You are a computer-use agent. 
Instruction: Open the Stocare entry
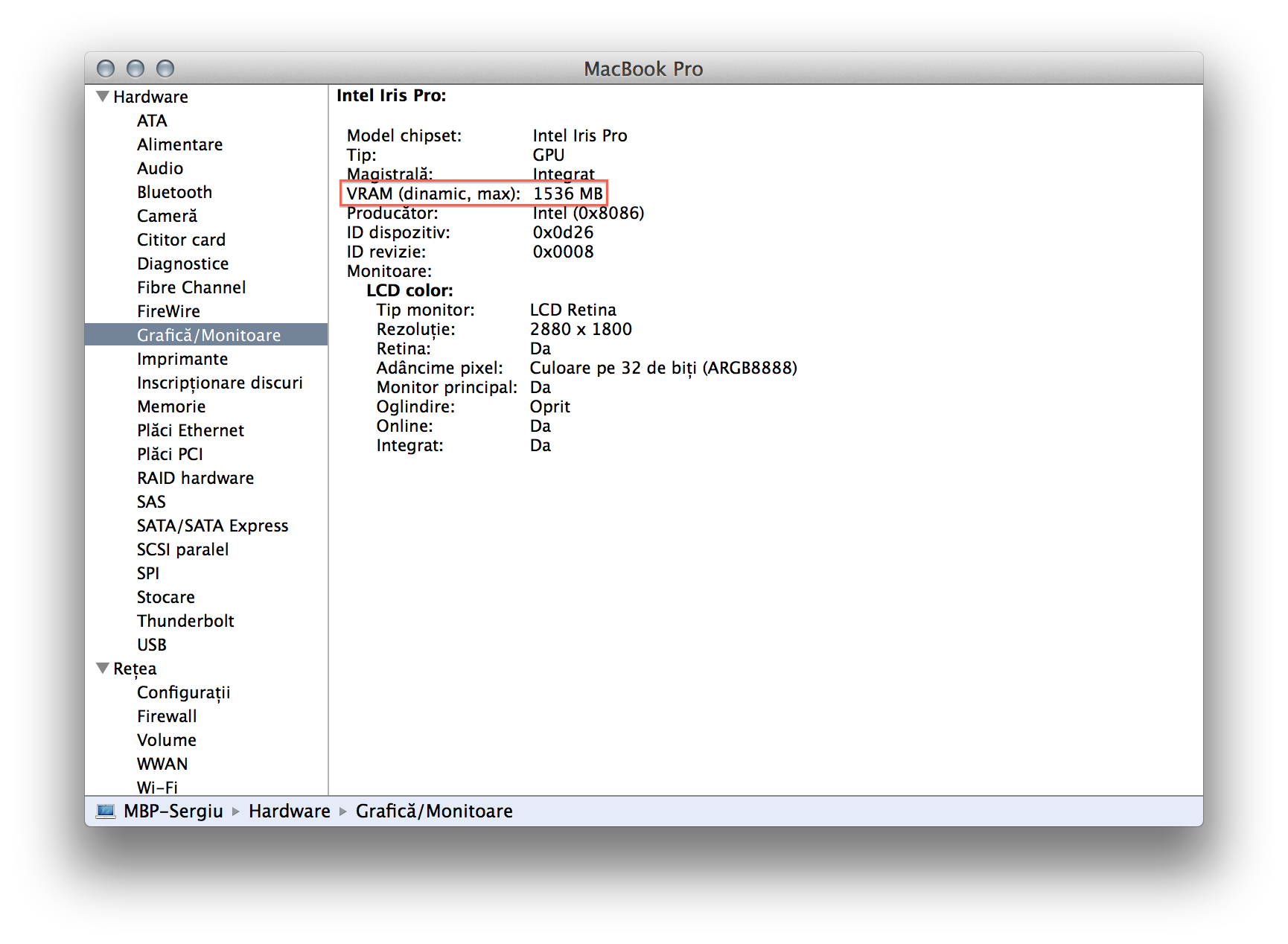point(165,597)
